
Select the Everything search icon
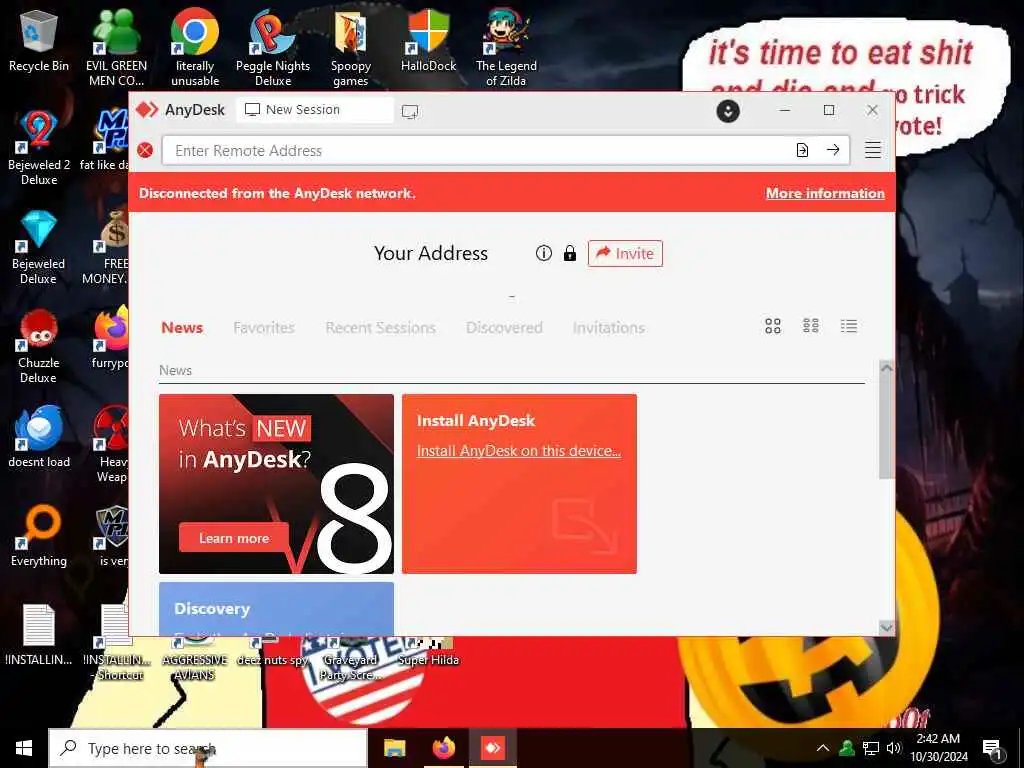click(x=39, y=536)
